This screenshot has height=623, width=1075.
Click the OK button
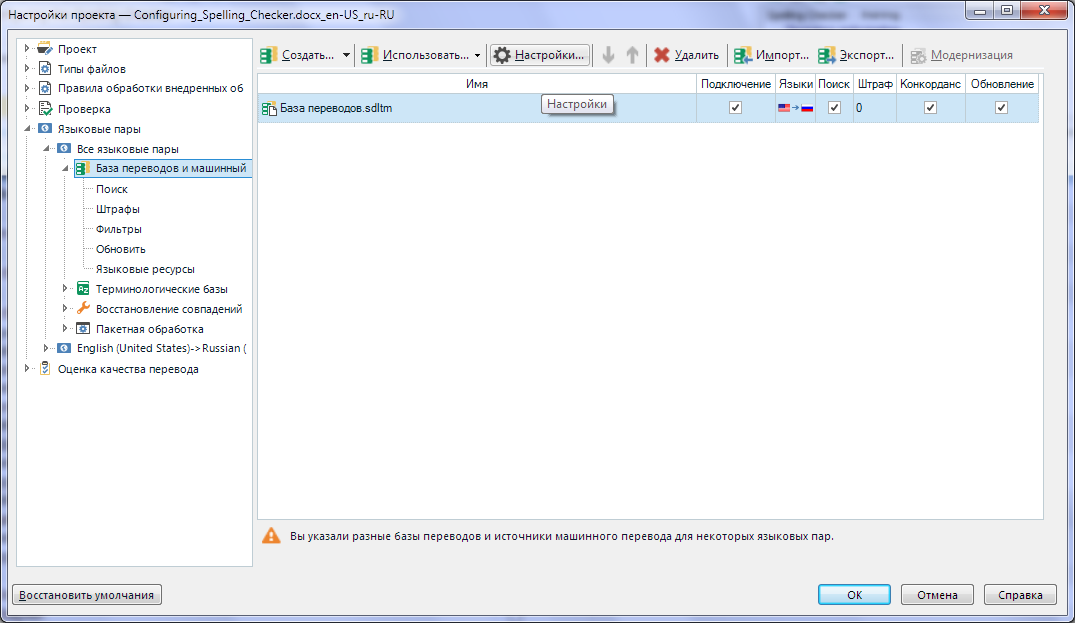854,594
